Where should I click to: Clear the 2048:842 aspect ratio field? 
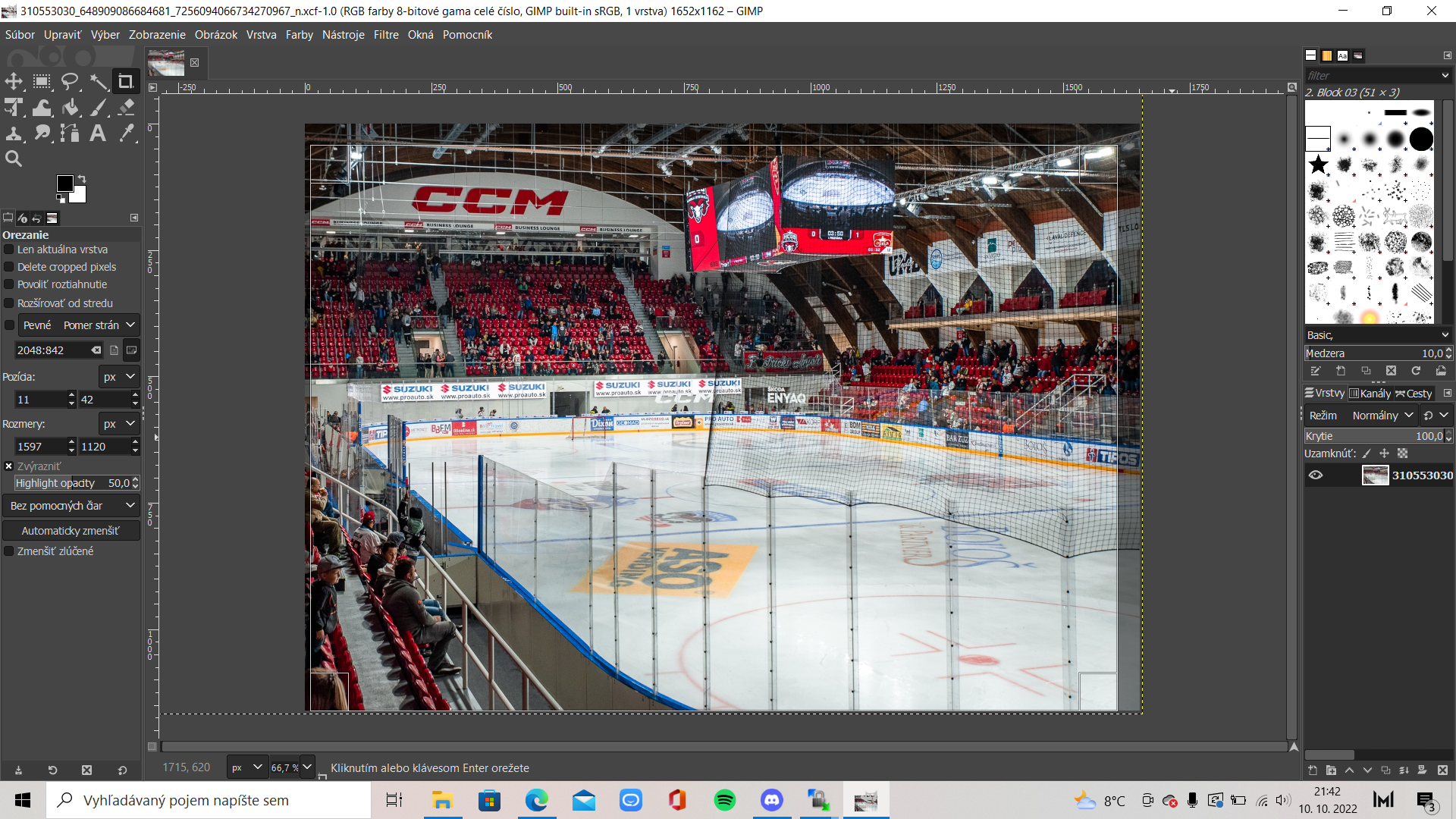[x=96, y=350]
